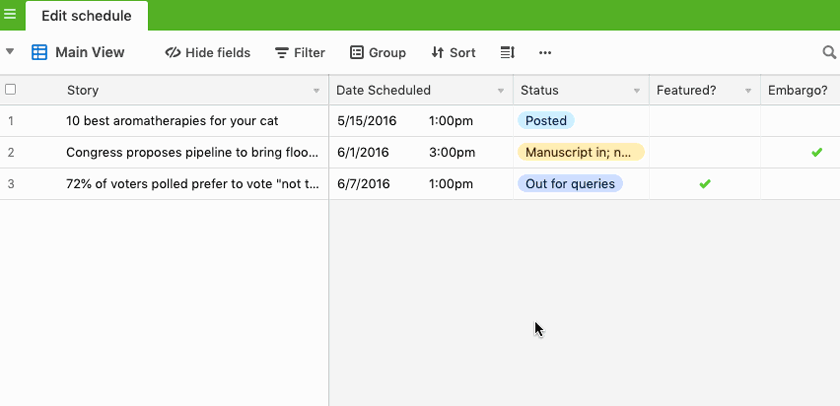Click the Main View grid icon

pyautogui.click(x=40, y=53)
